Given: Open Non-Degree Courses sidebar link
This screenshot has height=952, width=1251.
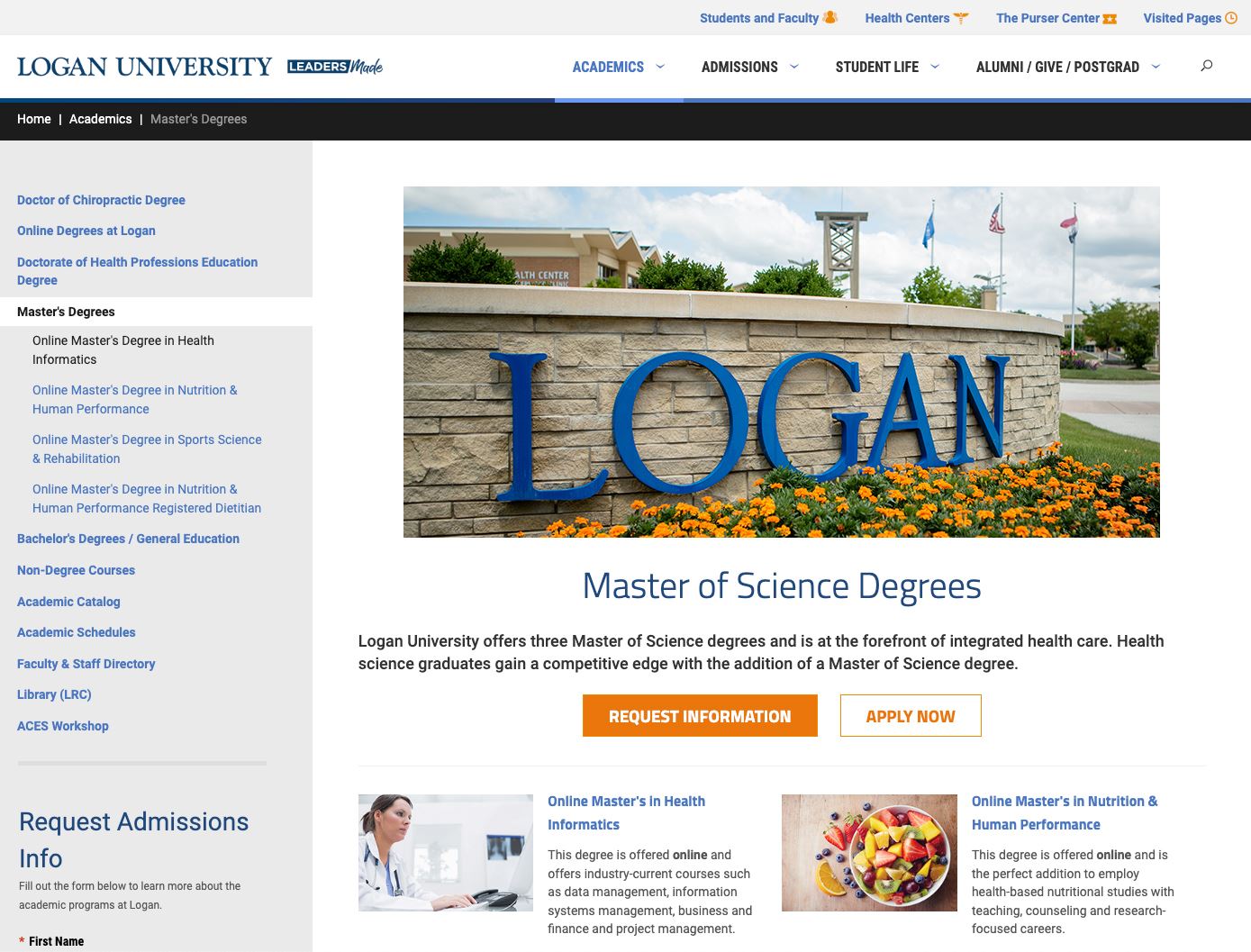Looking at the screenshot, I should tap(76, 570).
